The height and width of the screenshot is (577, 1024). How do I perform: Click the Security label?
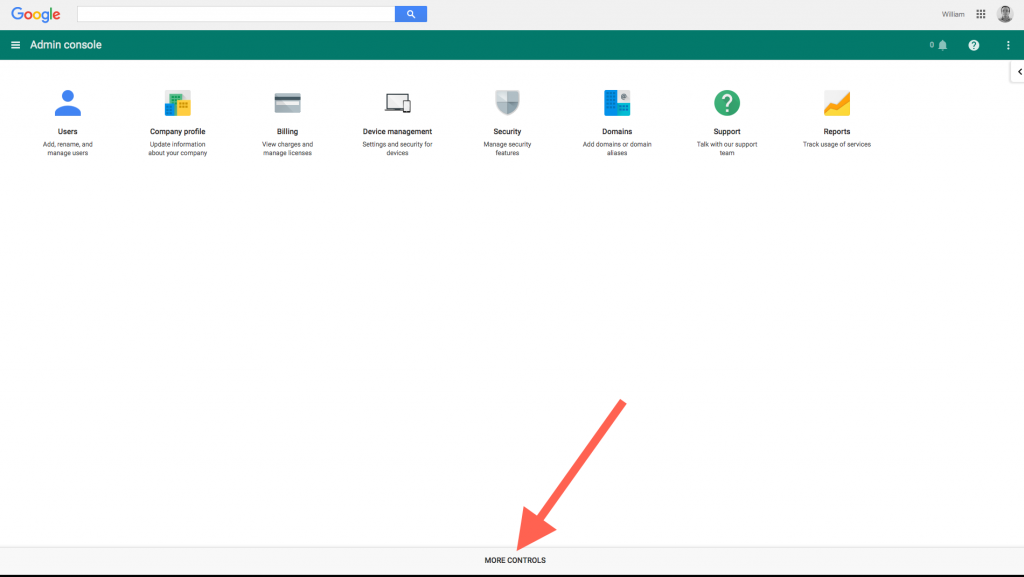(507, 131)
